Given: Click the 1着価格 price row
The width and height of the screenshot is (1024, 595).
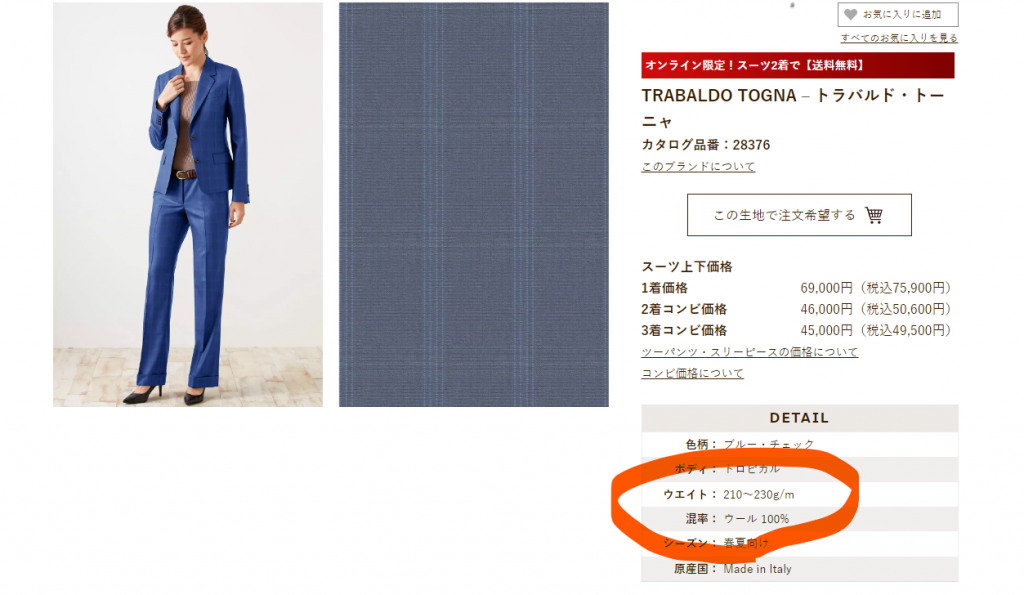Looking at the screenshot, I should pyautogui.click(x=797, y=288).
